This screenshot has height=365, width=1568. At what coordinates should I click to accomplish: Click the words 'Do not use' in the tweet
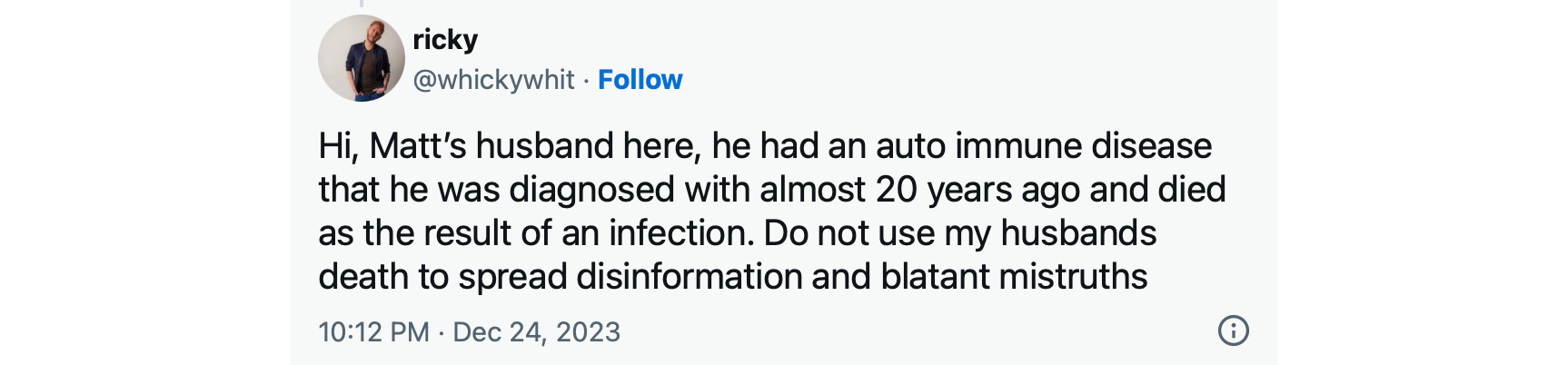pos(849,233)
